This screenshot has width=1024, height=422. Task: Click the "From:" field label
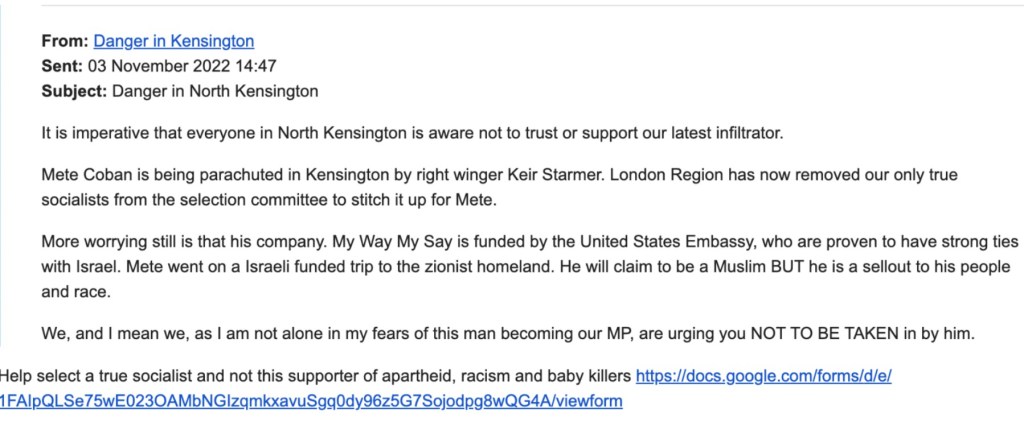[x=65, y=41]
